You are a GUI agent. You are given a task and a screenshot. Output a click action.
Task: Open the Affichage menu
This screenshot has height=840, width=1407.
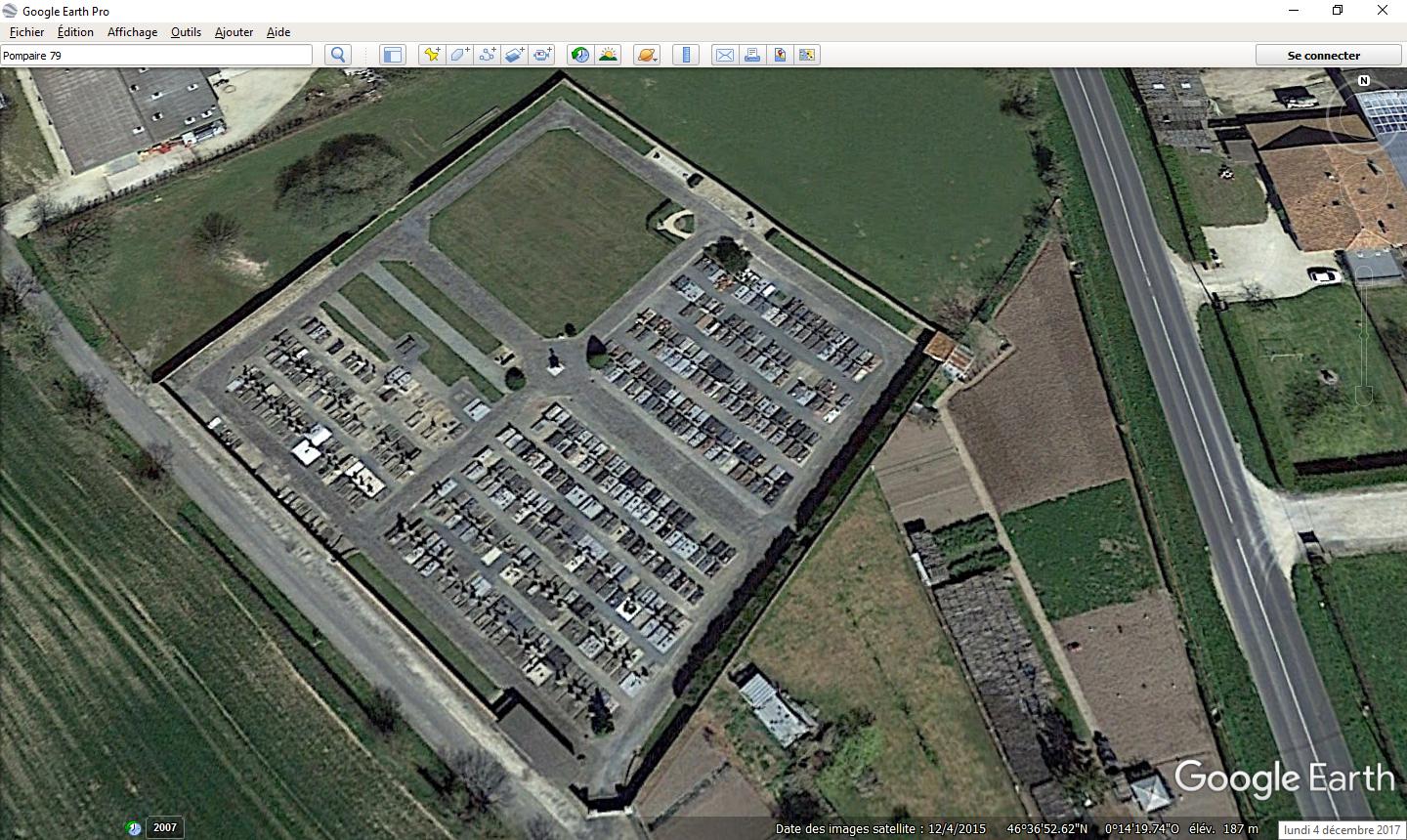coord(132,32)
